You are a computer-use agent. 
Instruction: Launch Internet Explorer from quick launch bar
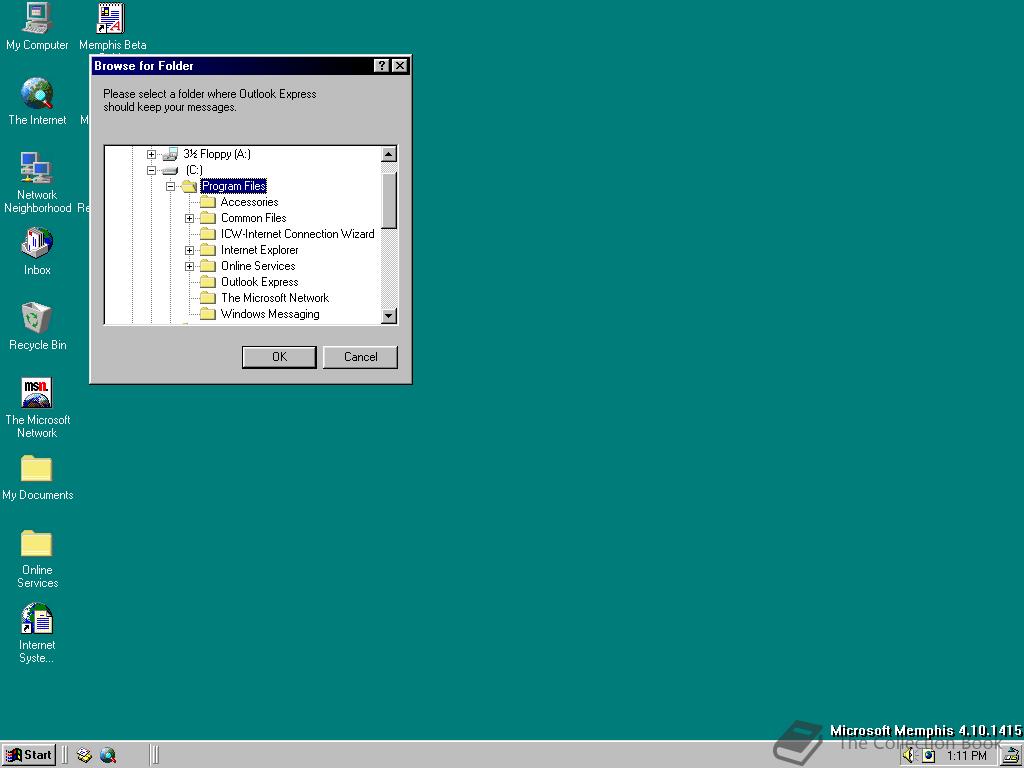[108, 756]
